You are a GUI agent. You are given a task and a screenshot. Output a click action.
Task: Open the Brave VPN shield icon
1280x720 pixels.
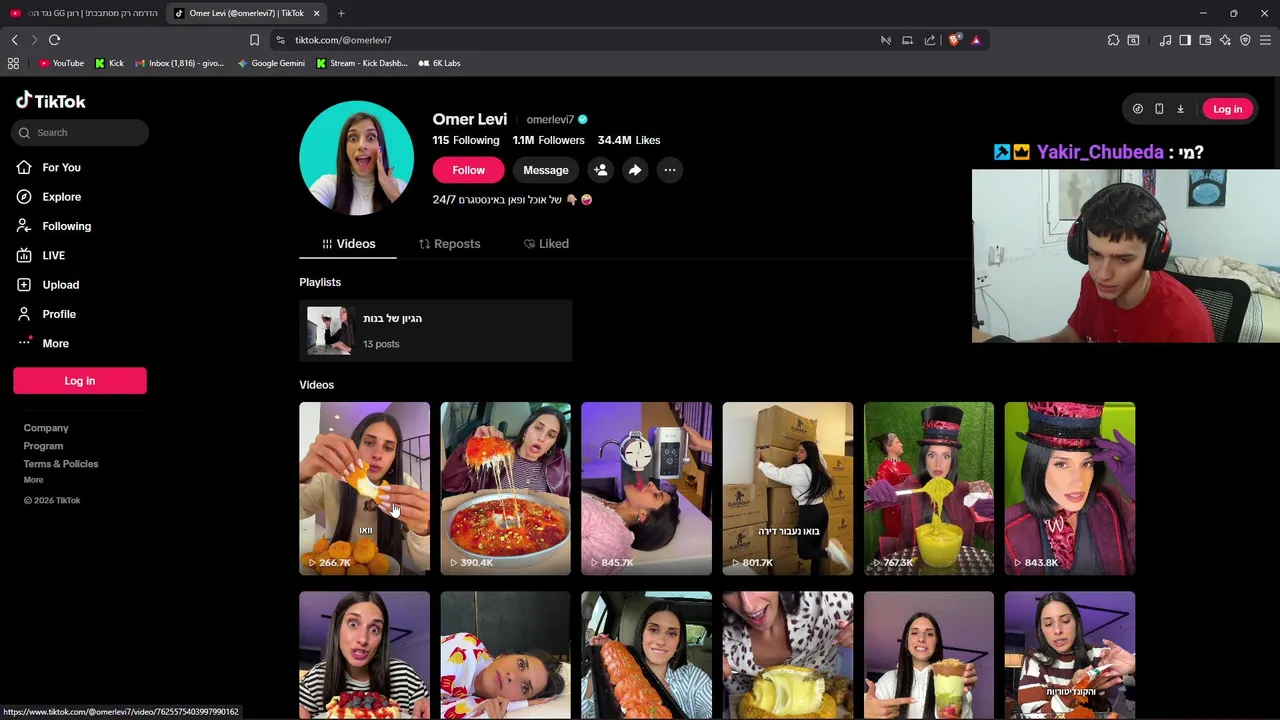1245,40
